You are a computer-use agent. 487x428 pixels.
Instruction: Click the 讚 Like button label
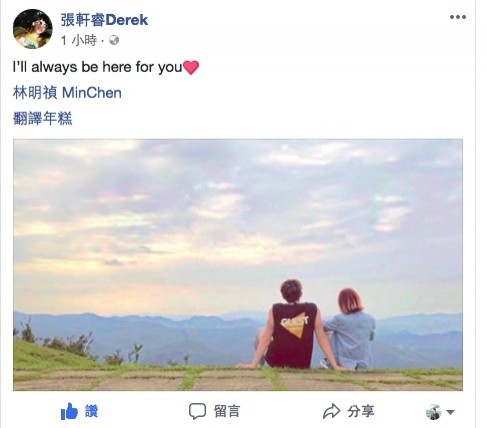(x=91, y=411)
